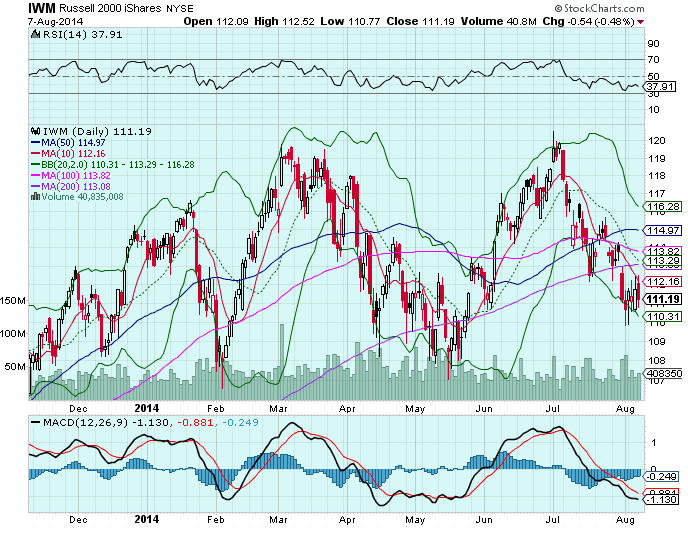Click the 'MA(200) 113.08' legend text
Screen dimensions: 688x534
(76, 186)
